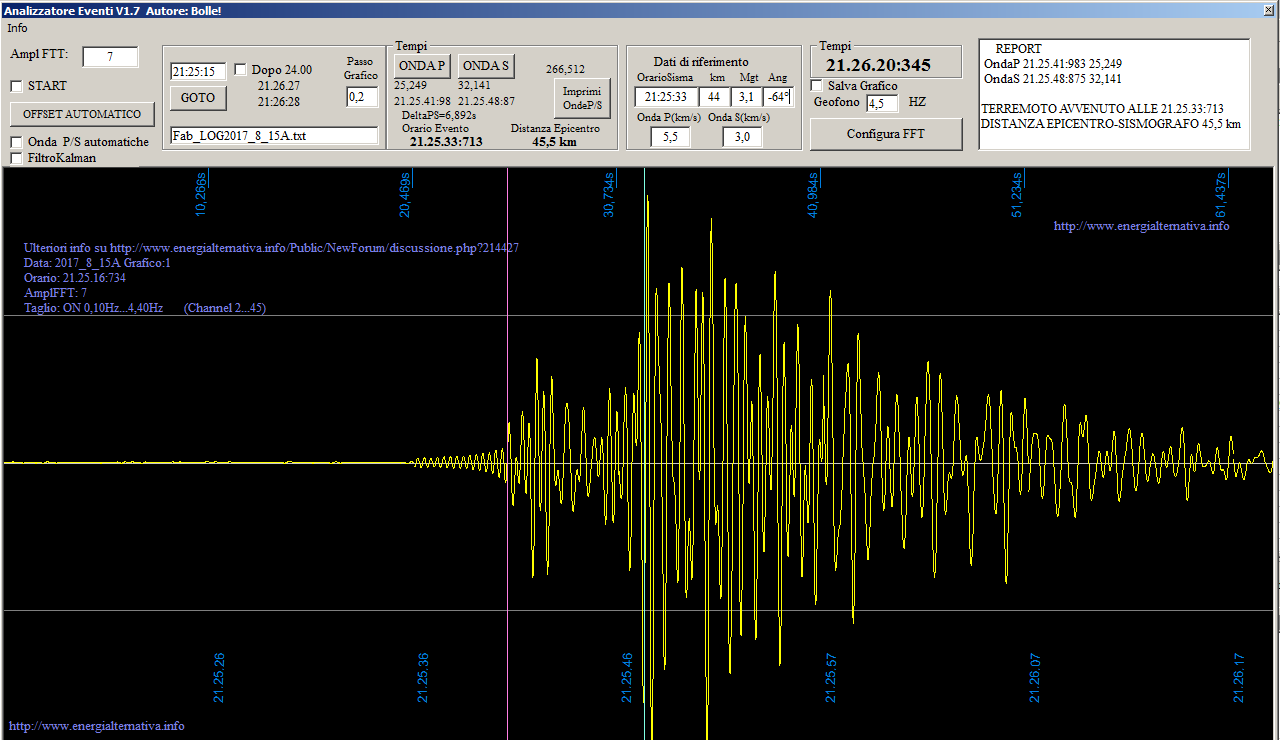Click the 30,734s top axis marker
1280x740 pixels.
tap(609, 194)
